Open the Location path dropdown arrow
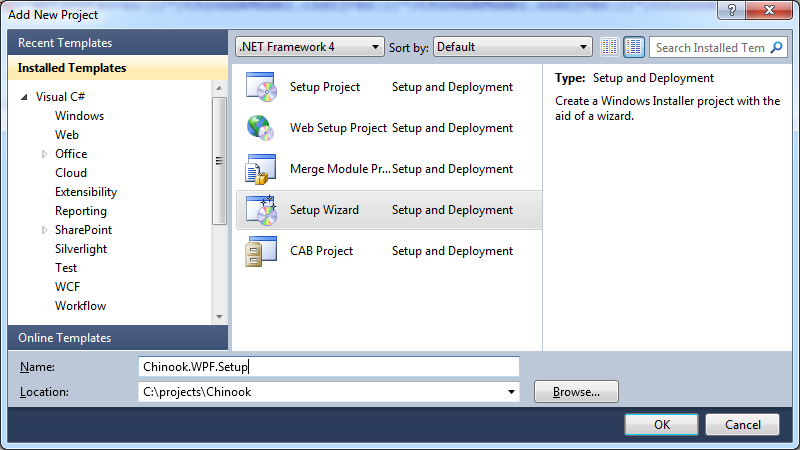The height and width of the screenshot is (450, 800). (x=511, y=392)
